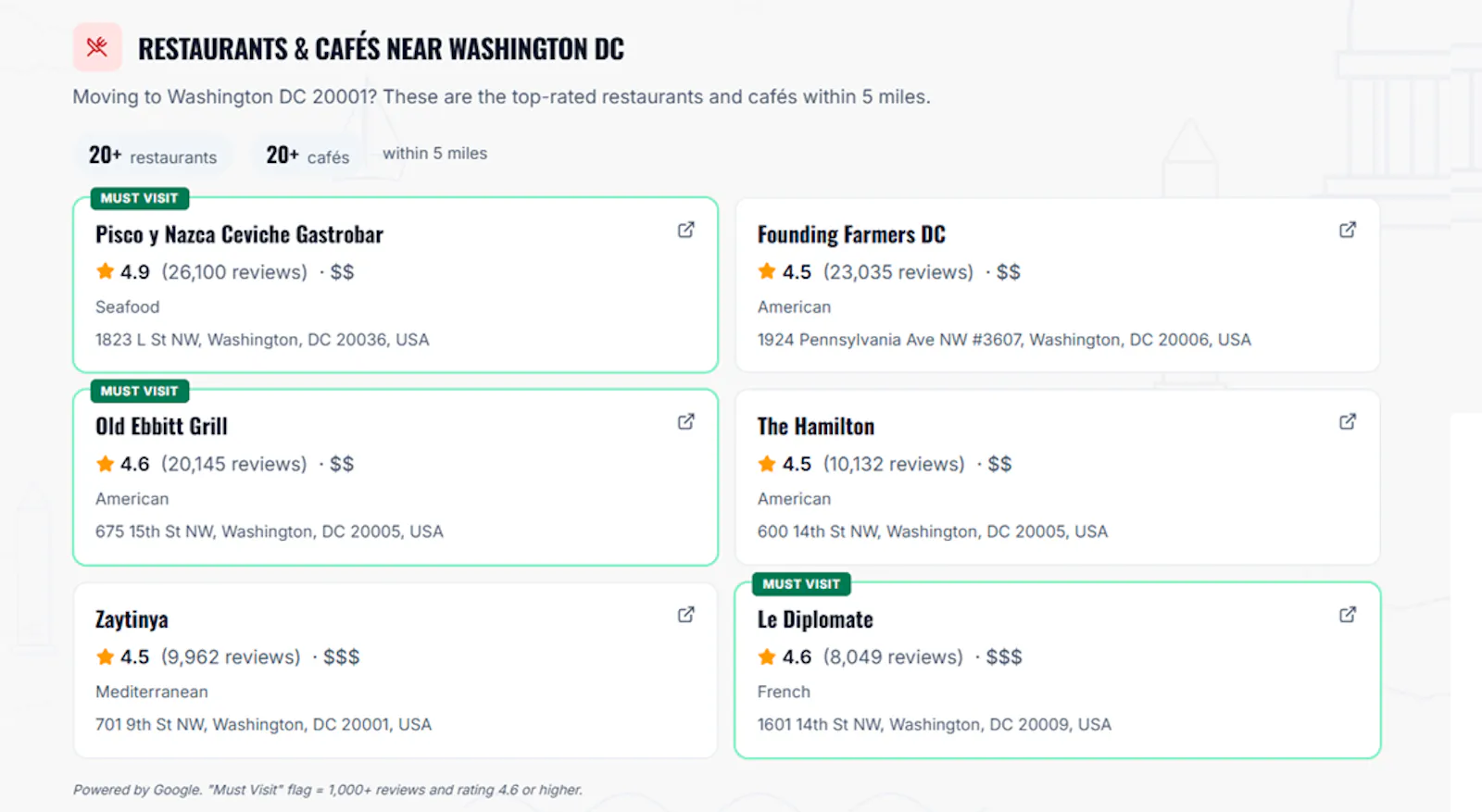Screen dimensions: 1482x812
Task: Open The Hamilton restaurant title
Action: [816, 427]
